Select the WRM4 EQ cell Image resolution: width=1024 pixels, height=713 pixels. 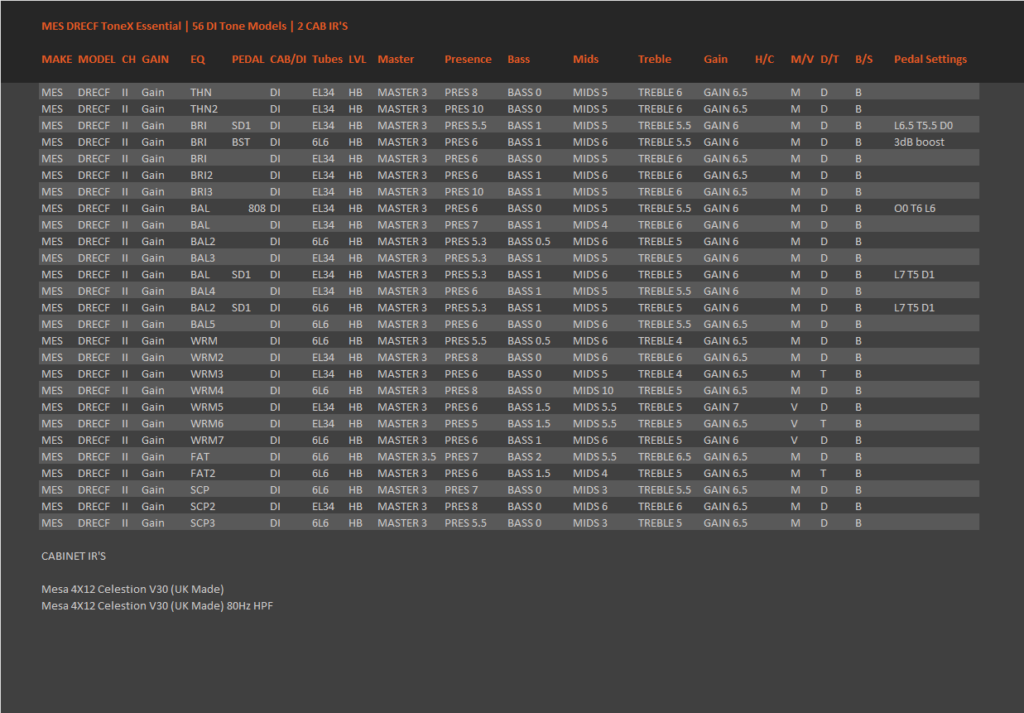click(206, 390)
